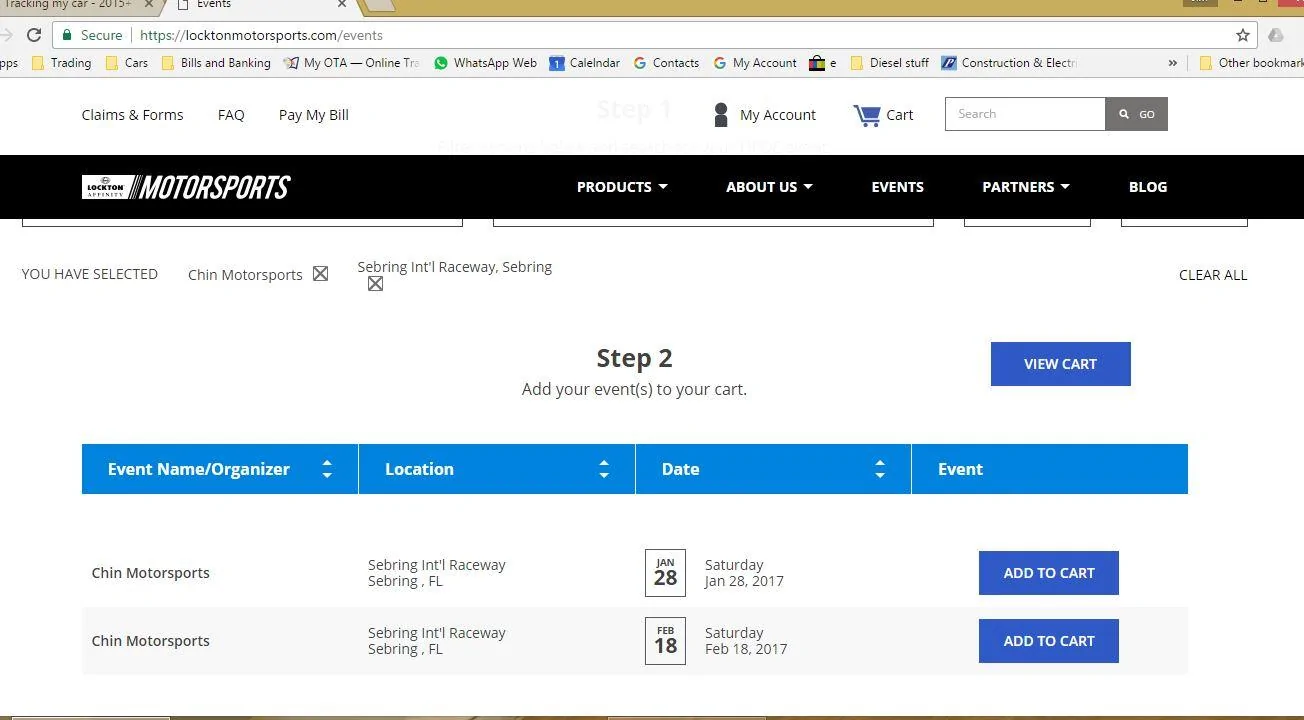Viewport: 1304px width, 720px height.
Task: Expand the Partners menu
Action: tap(1026, 187)
